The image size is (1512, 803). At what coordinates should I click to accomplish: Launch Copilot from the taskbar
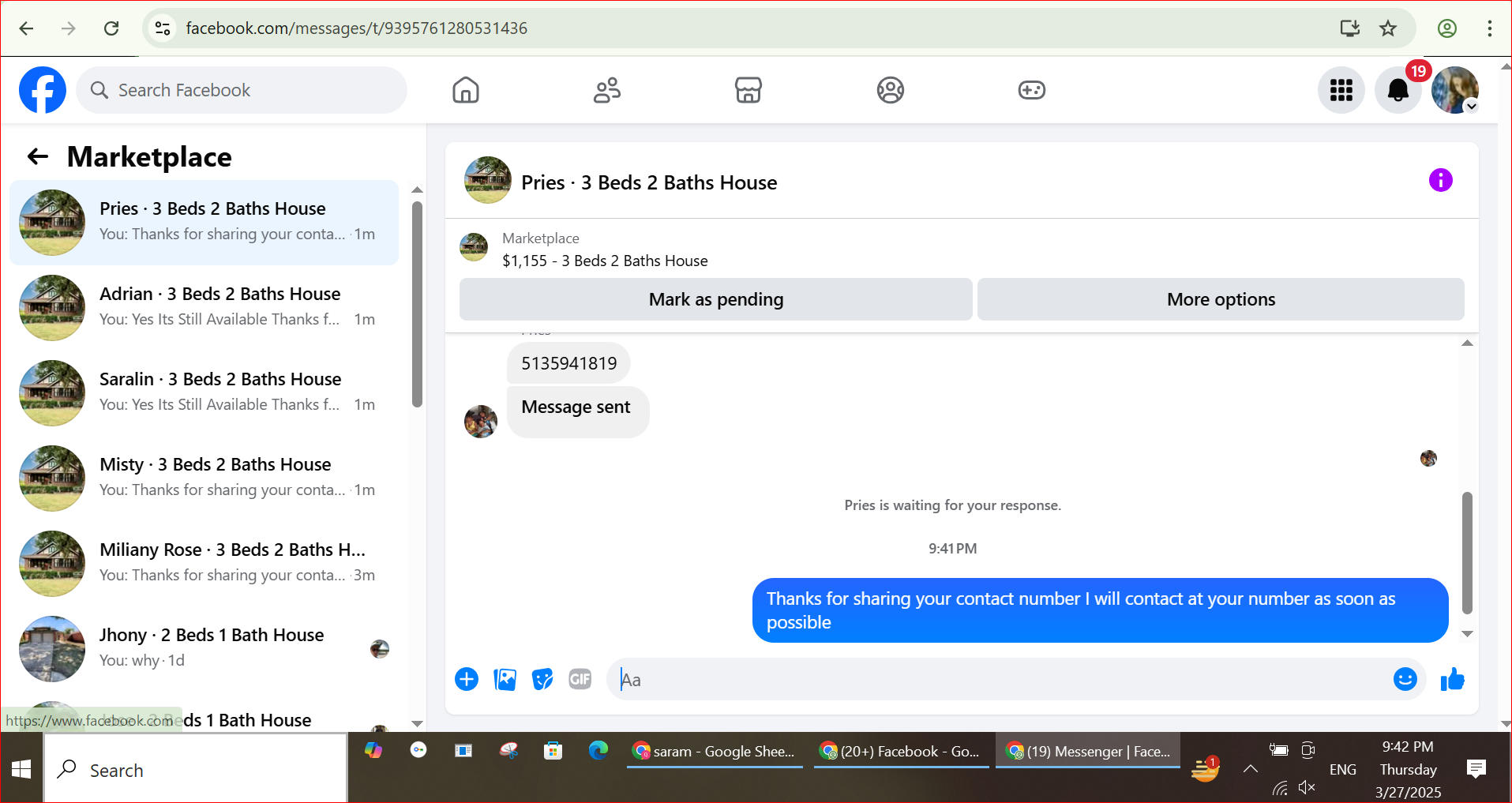373,750
